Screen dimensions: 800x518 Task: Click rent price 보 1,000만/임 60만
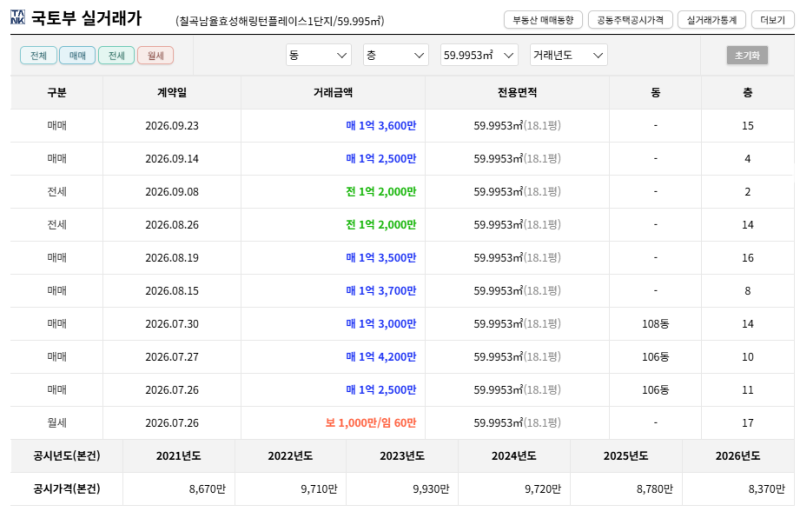pyautogui.click(x=371, y=423)
